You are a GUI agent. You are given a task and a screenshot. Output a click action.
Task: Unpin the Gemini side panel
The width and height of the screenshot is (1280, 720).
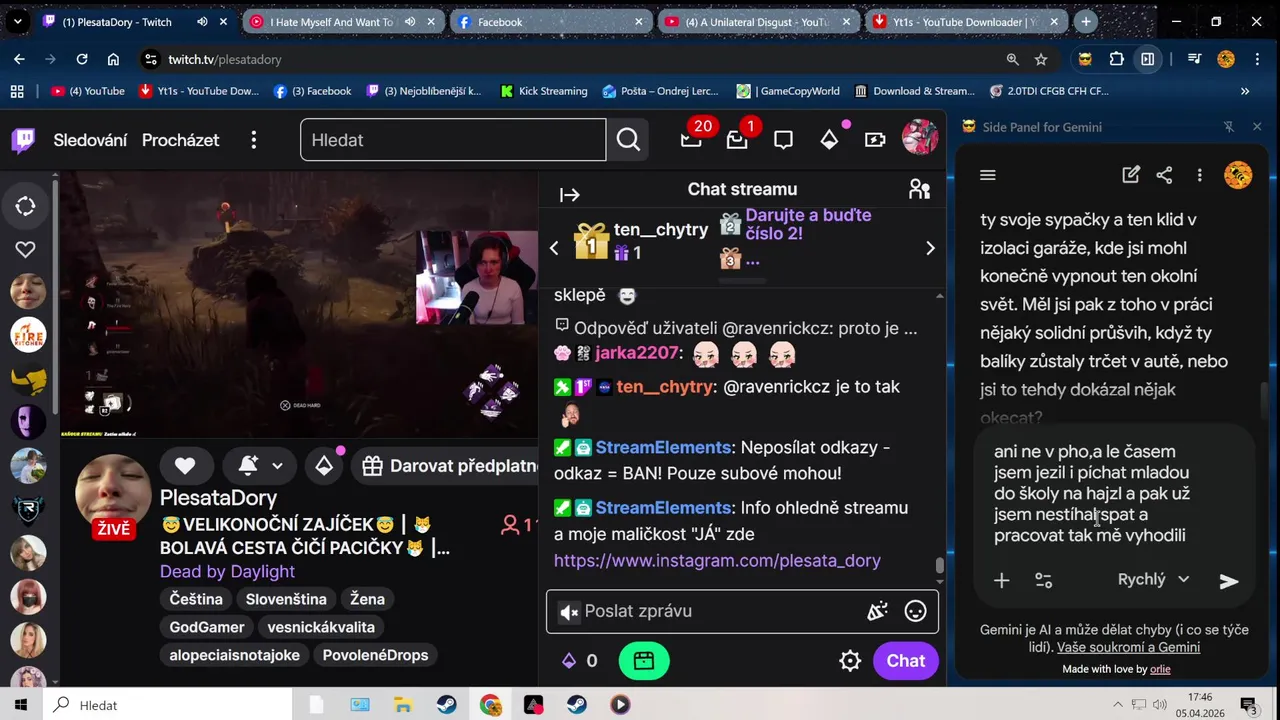click(1229, 127)
